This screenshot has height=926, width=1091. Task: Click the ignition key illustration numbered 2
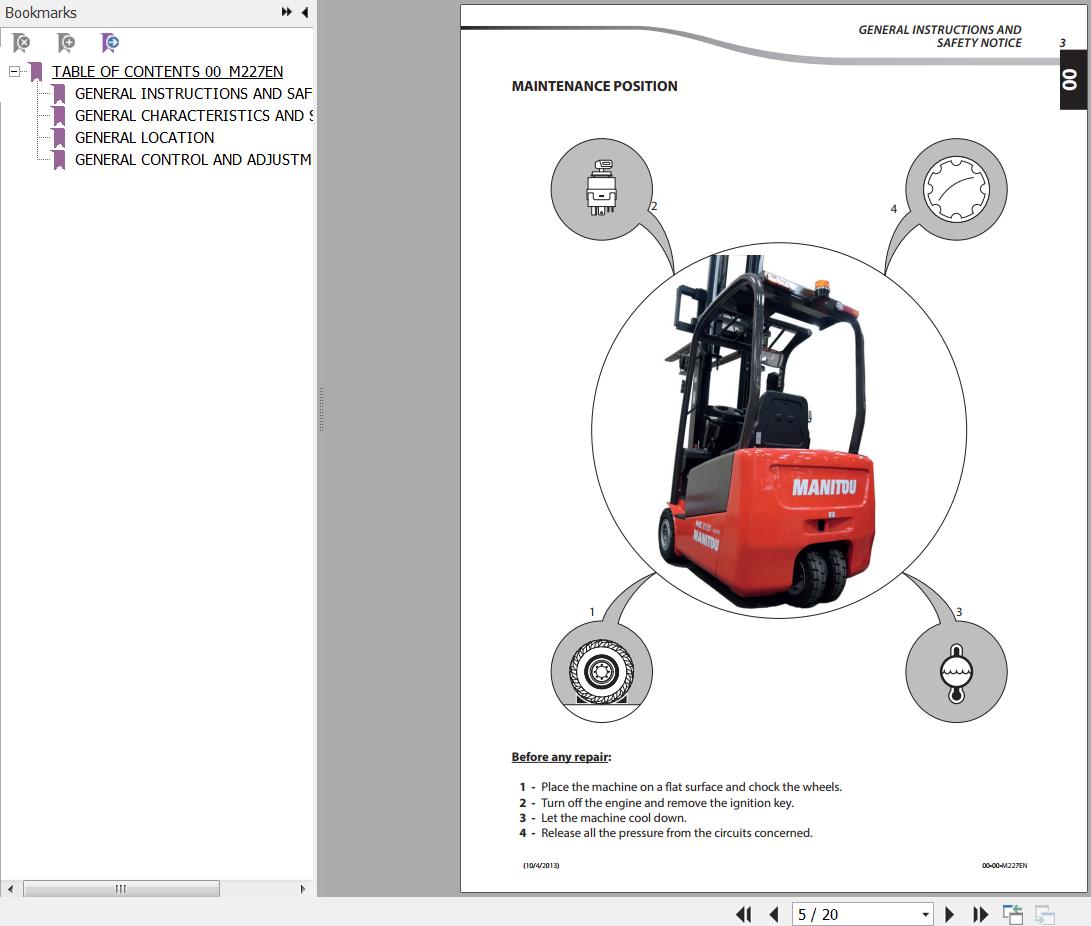click(x=602, y=189)
